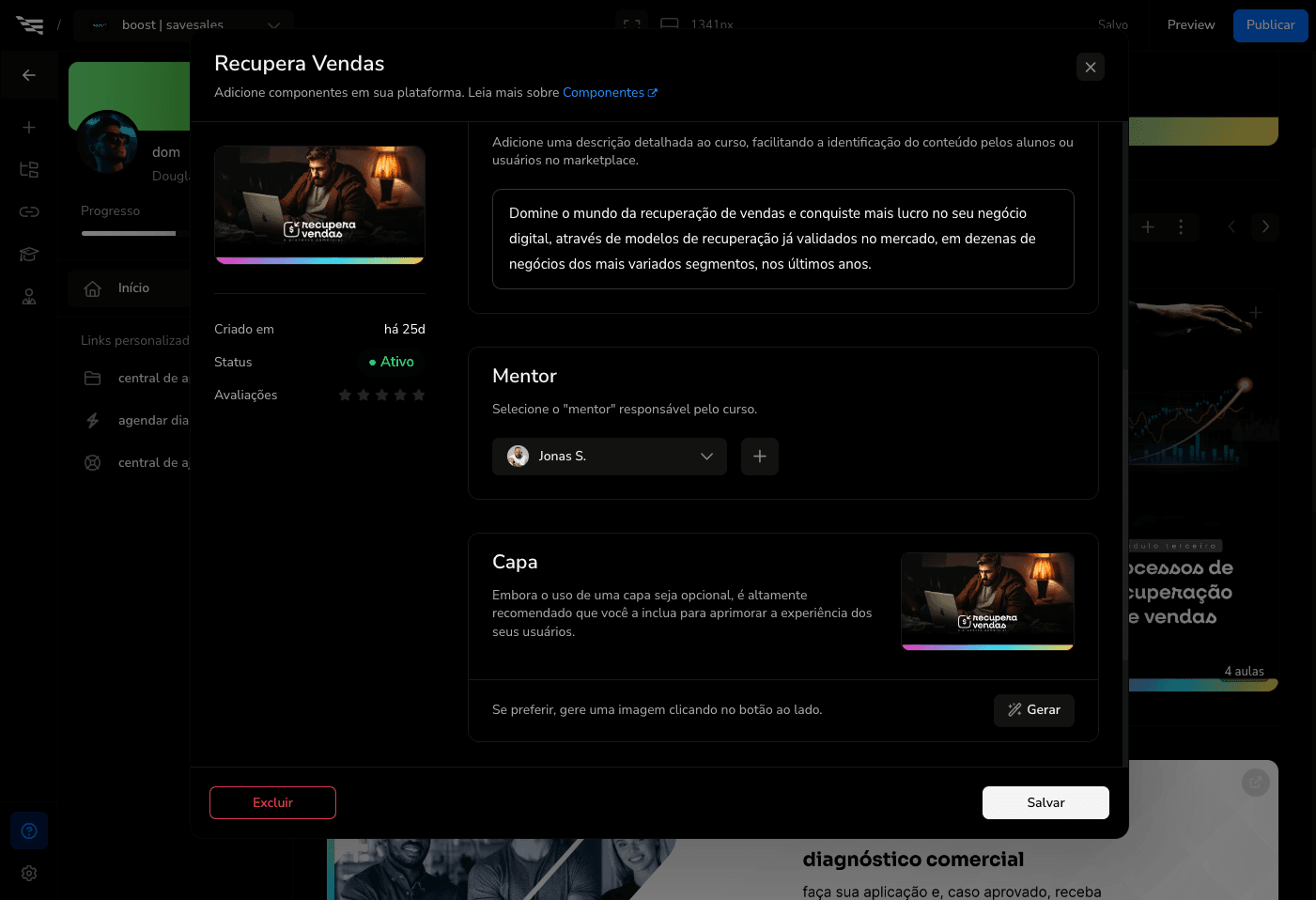
Task: Click the course thumbnail in dialog sidebar
Action: [x=319, y=205]
